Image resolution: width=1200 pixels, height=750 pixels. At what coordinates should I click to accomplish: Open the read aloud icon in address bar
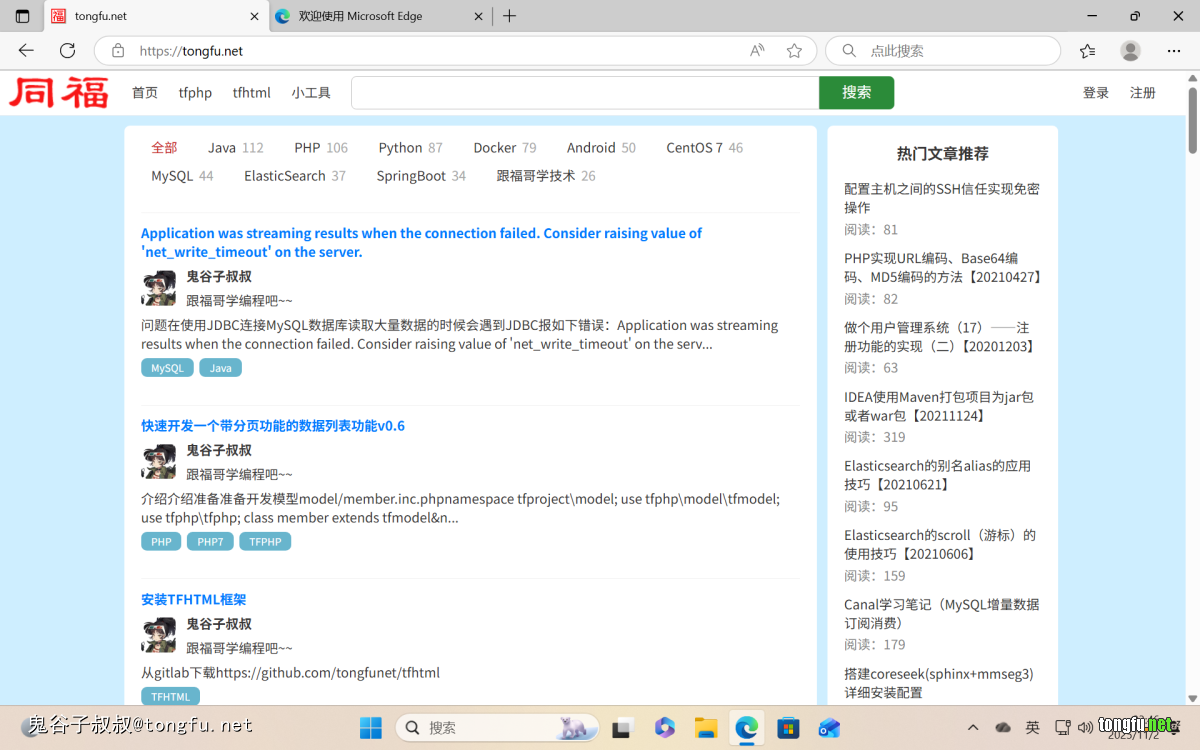757,51
